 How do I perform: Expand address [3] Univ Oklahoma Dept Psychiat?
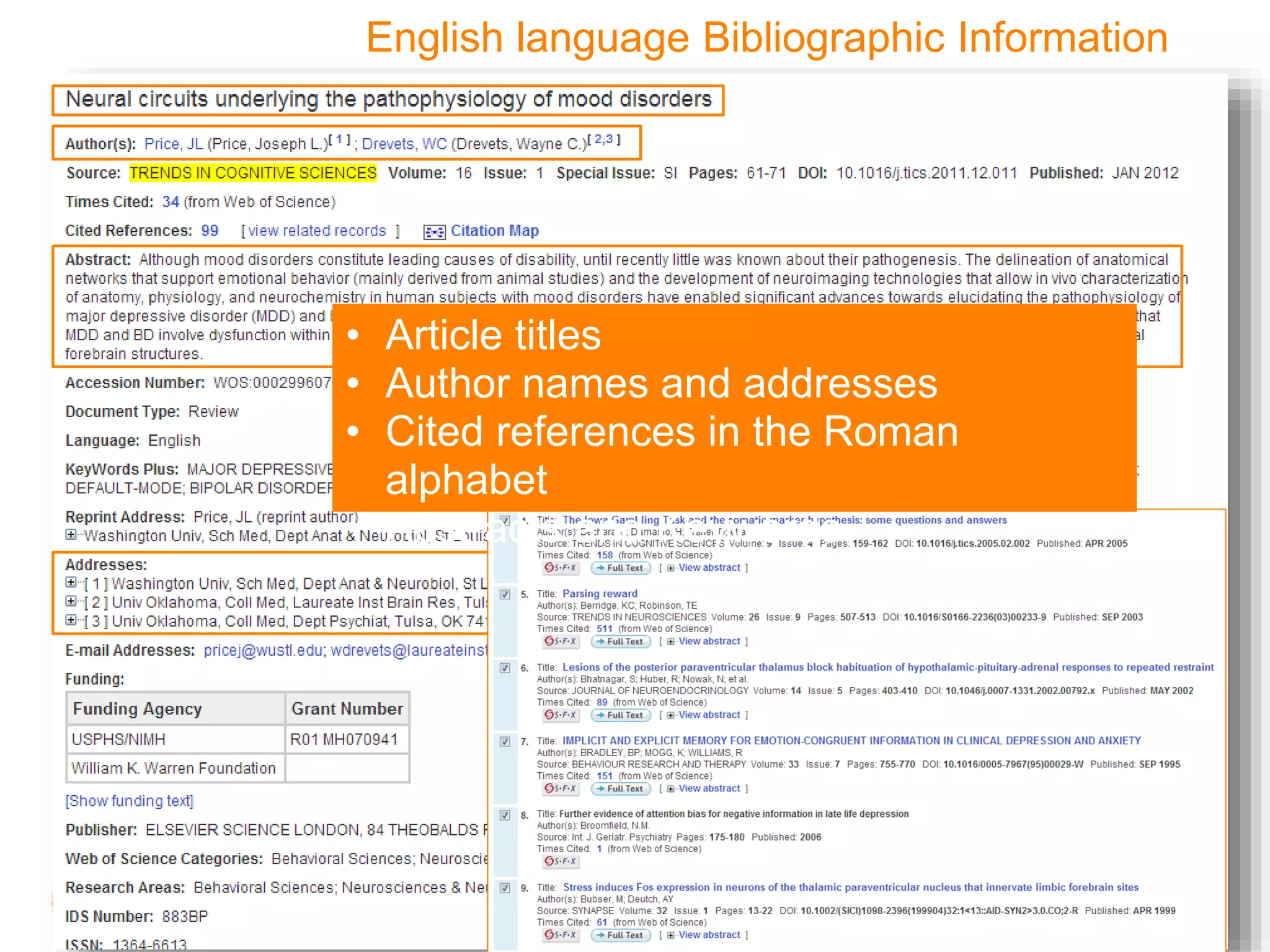[71, 620]
